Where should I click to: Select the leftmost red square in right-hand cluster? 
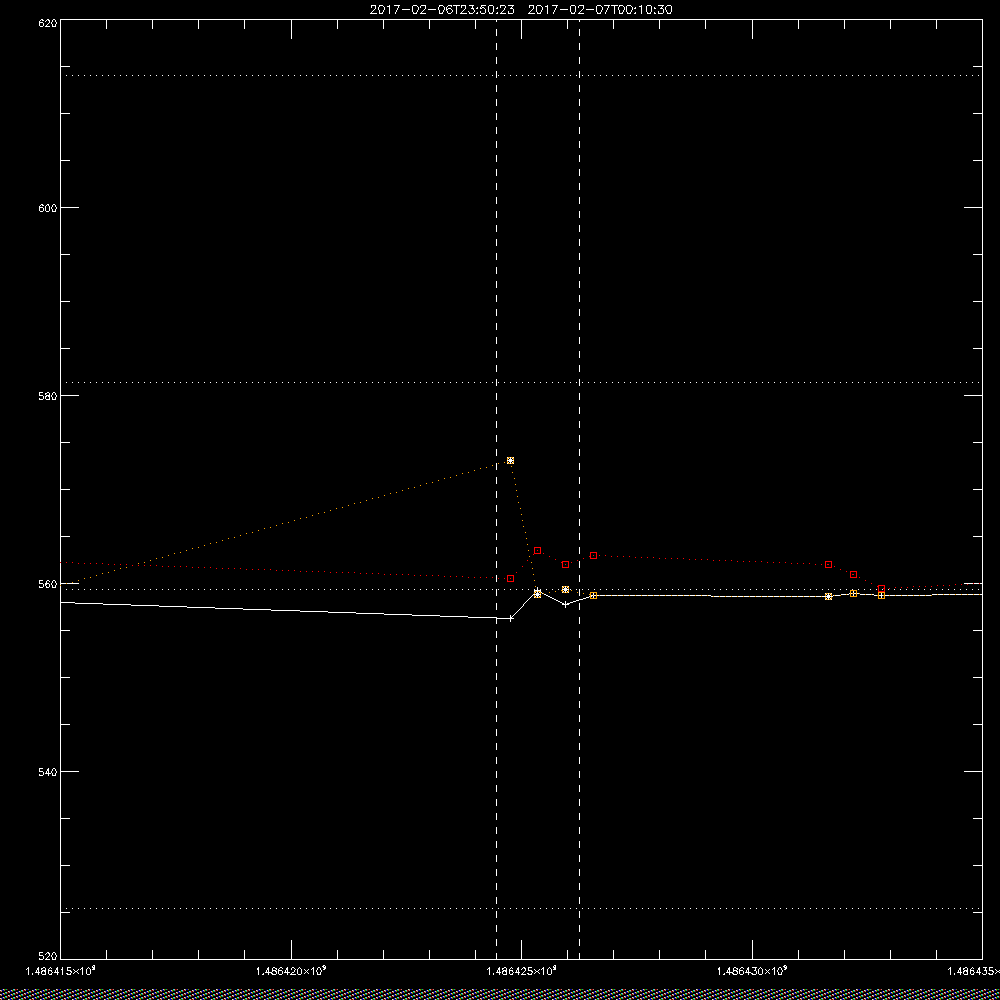click(x=828, y=564)
